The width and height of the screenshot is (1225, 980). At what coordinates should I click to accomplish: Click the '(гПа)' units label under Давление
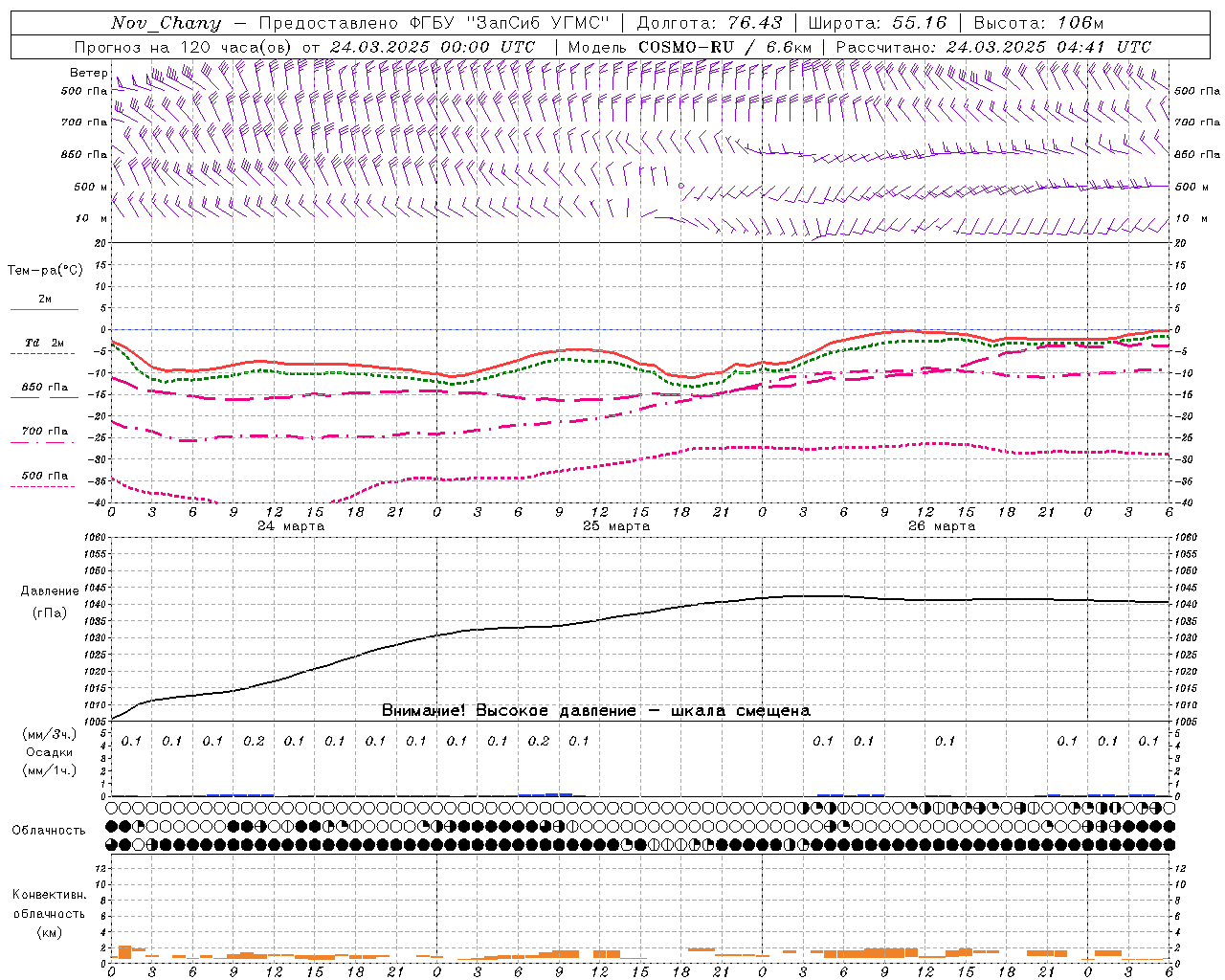pyautogui.click(x=49, y=612)
